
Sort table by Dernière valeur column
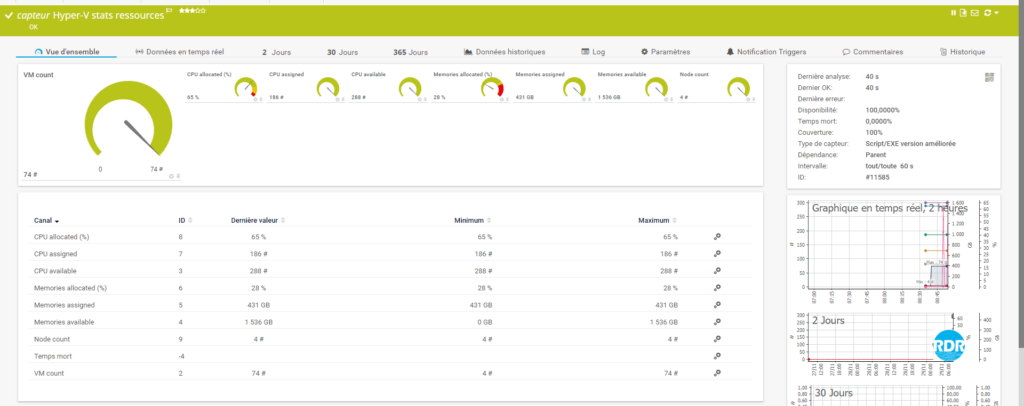click(x=256, y=220)
